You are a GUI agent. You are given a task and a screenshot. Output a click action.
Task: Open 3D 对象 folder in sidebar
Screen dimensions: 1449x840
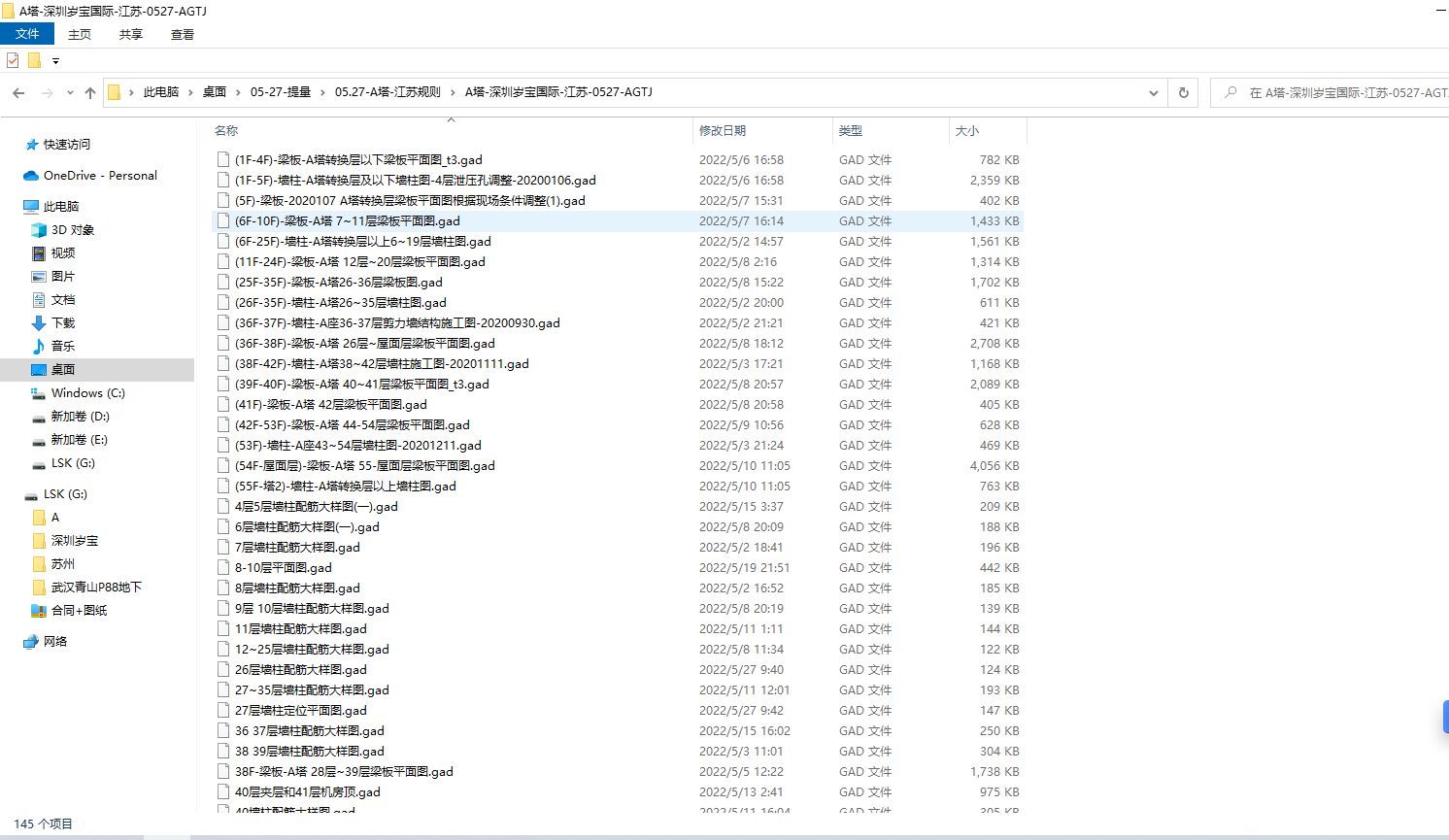(73, 230)
